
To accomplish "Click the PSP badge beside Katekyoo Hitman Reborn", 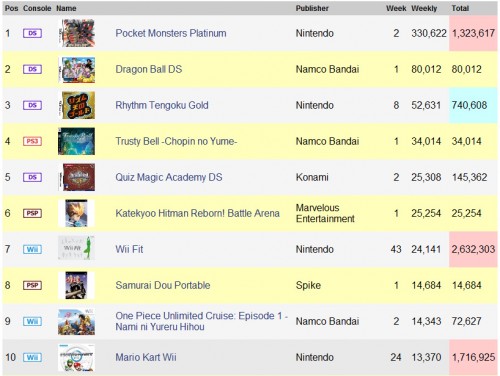I will pos(32,213).
